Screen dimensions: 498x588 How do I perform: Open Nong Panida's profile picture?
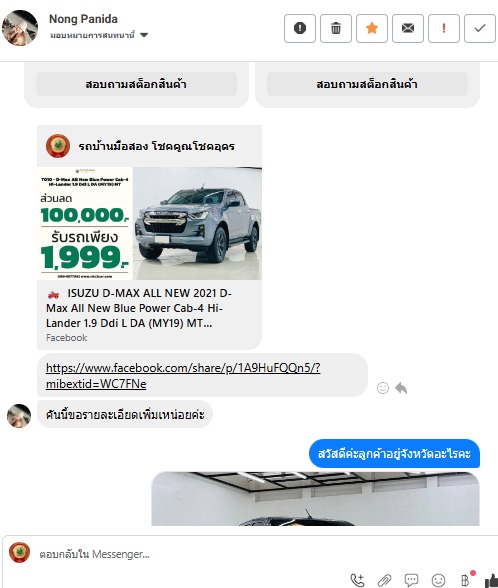20,28
